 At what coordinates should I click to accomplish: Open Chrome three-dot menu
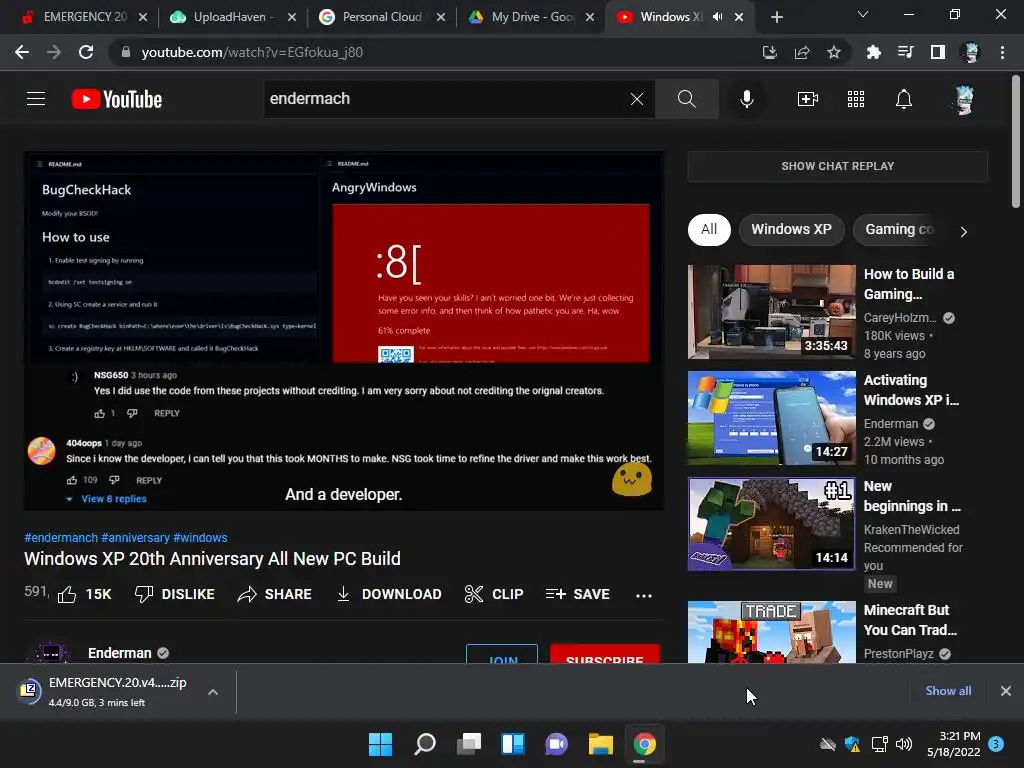pos(1002,52)
